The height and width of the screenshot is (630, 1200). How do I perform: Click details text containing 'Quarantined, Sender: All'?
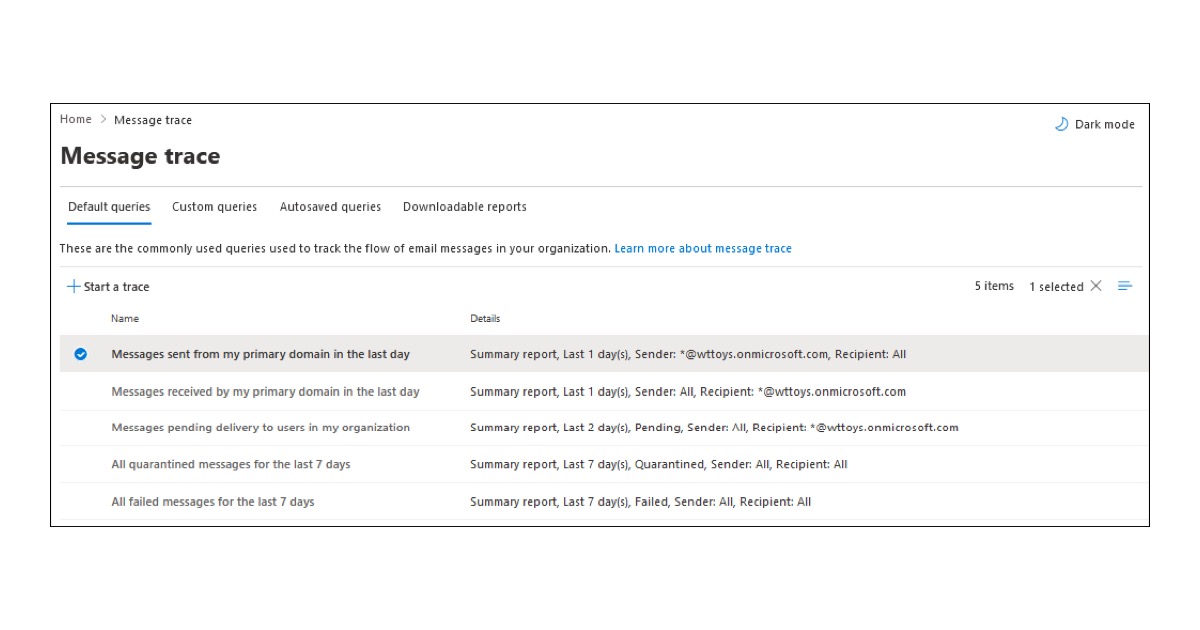click(659, 464)
